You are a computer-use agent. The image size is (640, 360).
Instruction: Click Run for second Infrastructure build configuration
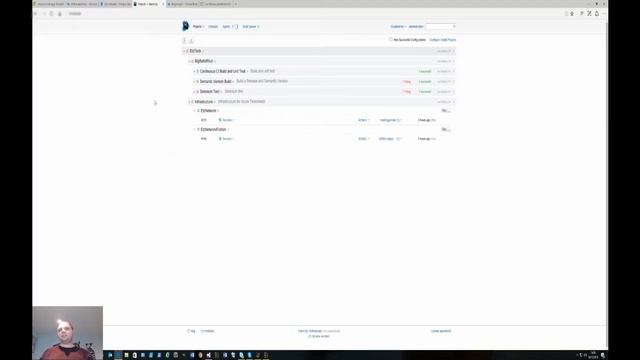444,129
